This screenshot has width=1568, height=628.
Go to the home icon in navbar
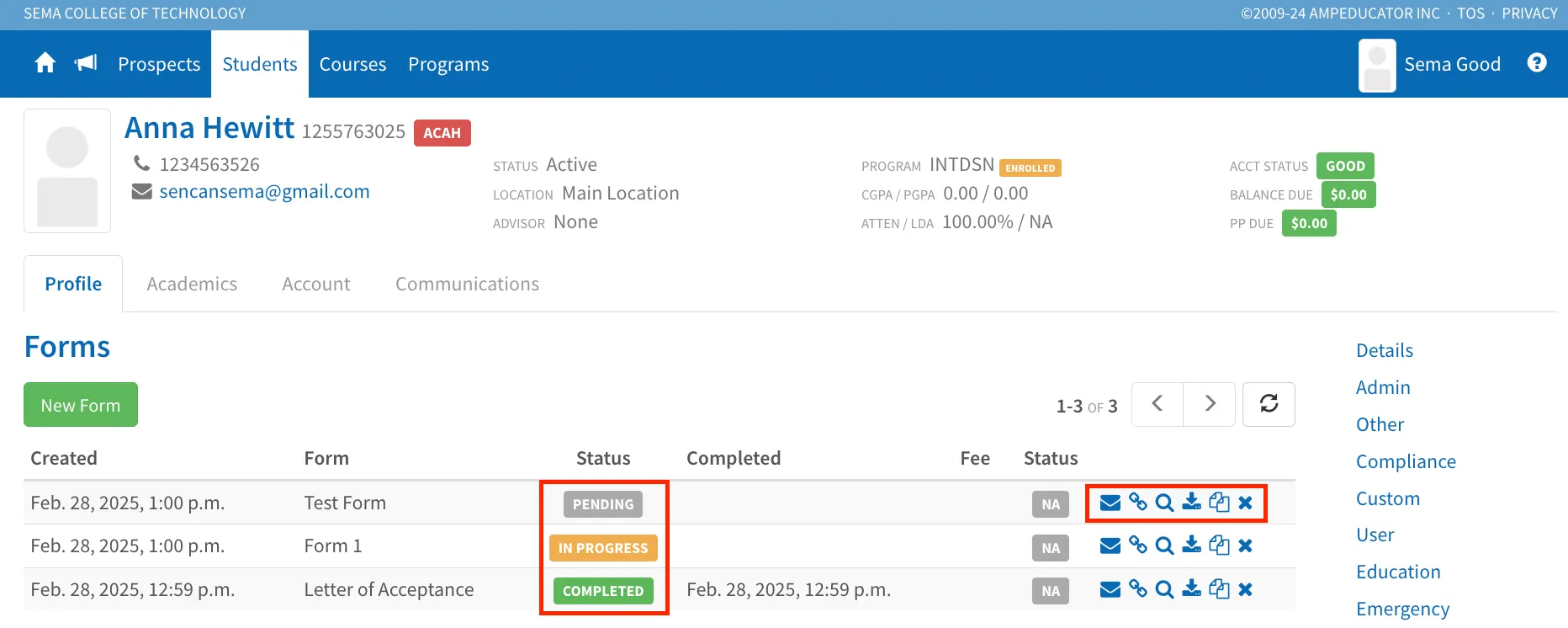click(x=45, y=63)
